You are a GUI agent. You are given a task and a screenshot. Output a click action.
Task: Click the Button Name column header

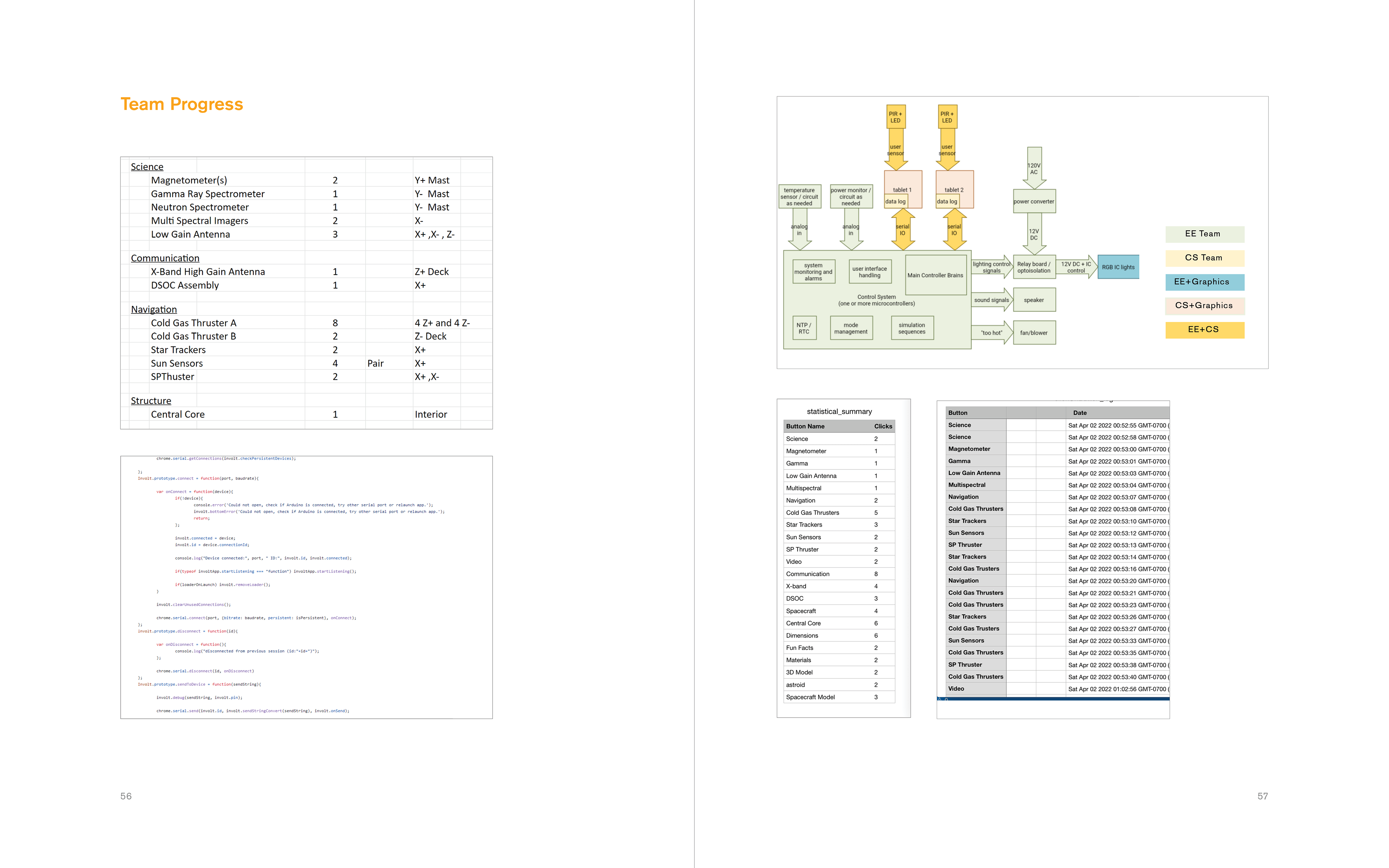(805, 426)
